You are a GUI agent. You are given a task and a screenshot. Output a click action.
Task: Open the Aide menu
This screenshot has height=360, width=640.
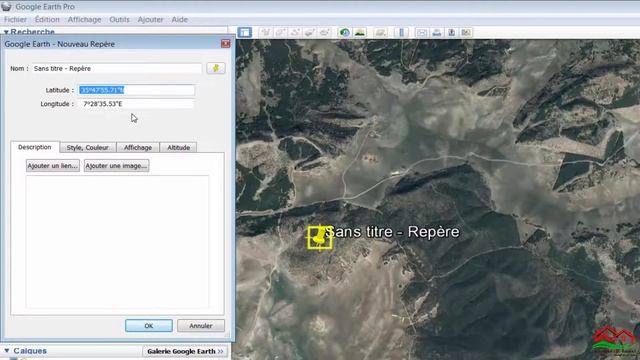[180, 19]
